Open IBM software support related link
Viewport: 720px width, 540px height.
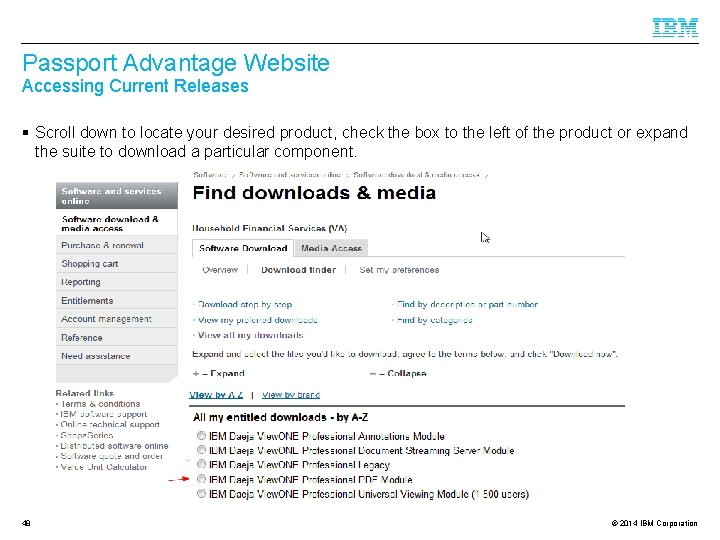[x=104, y=414]
